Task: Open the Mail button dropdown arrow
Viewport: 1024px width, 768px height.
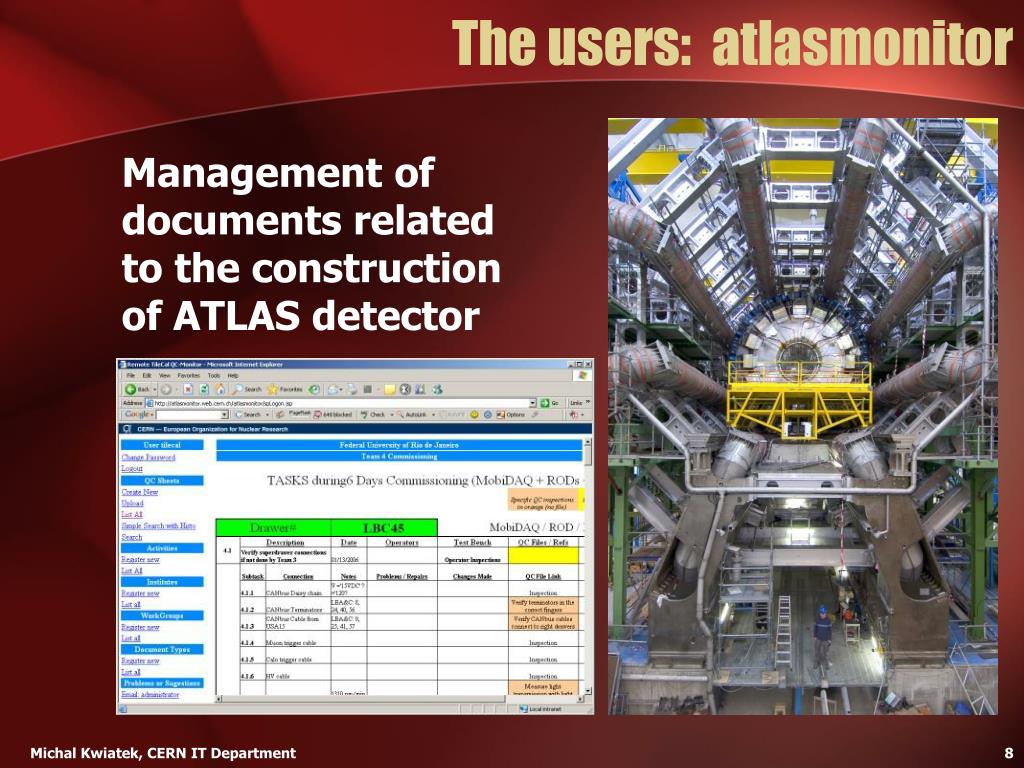Action: [341, 389]
